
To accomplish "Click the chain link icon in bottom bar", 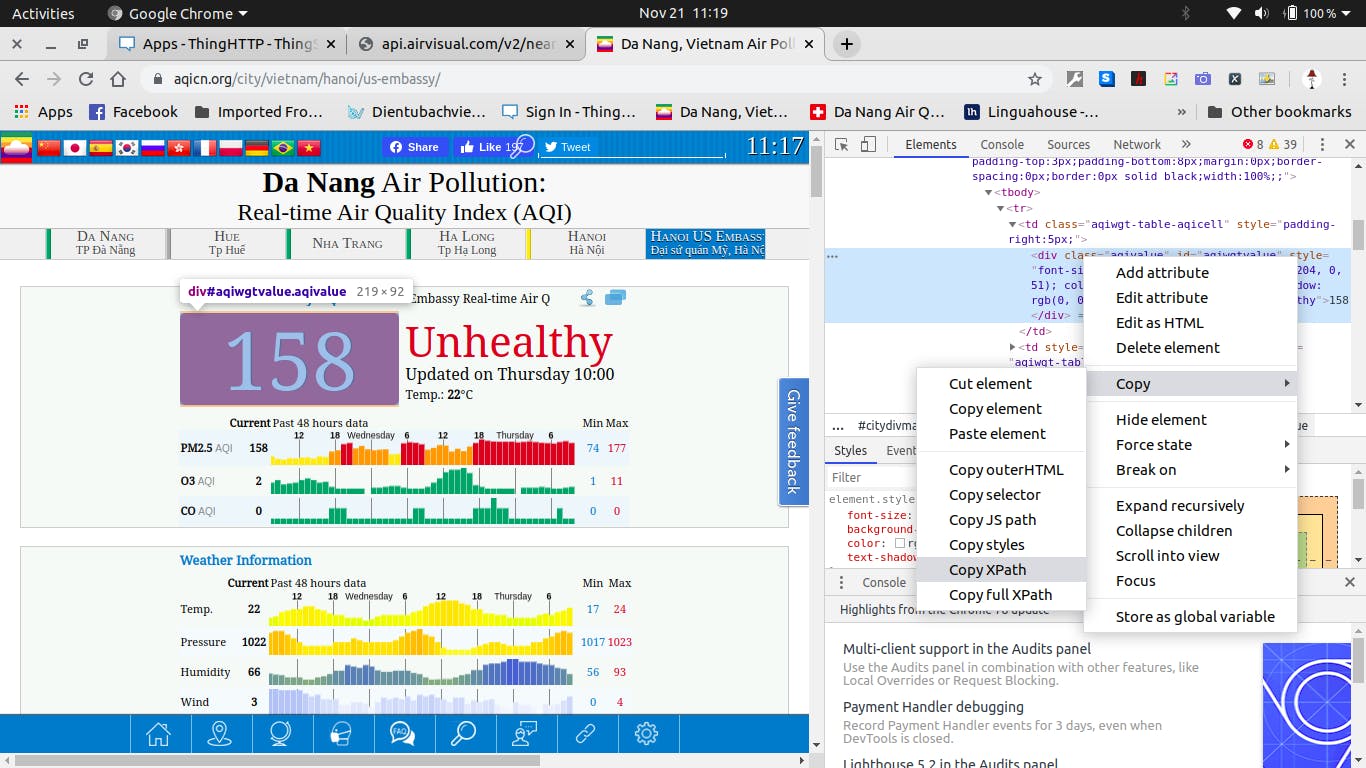I will point(585,734).
